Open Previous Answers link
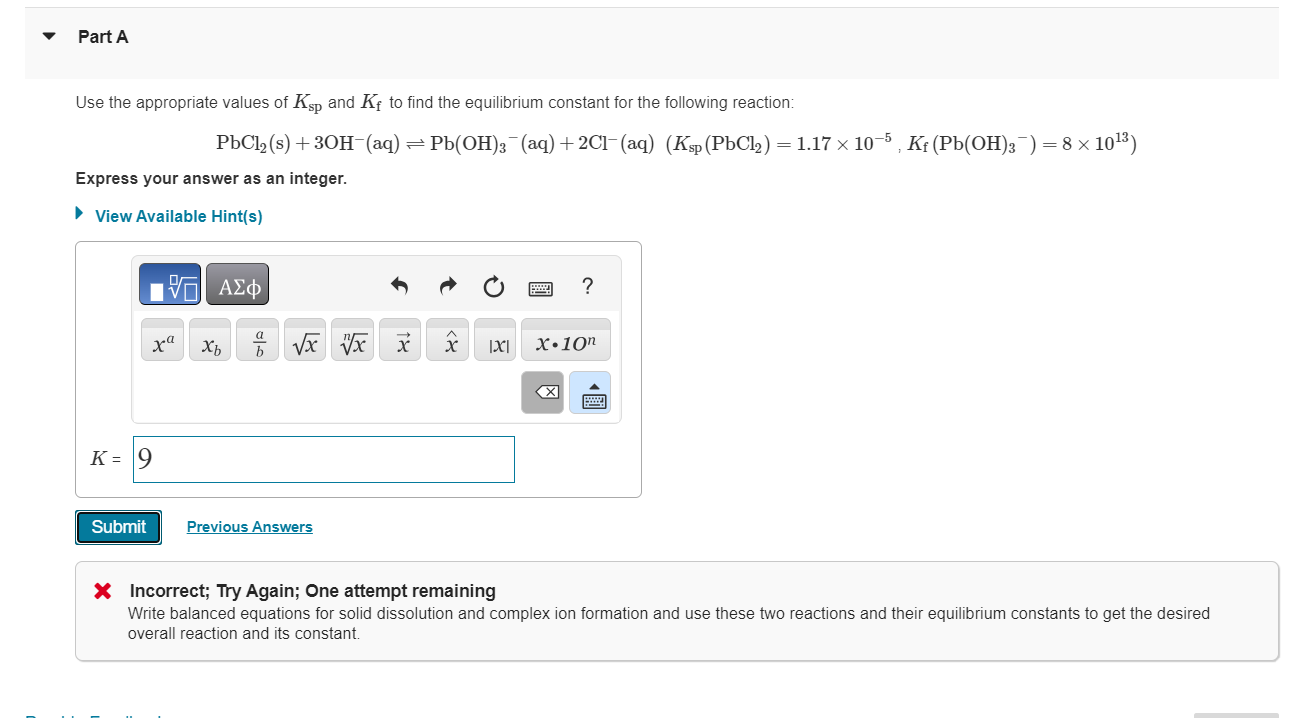The width and height of the screenshot is (1293, 718). pyautogui.click(x=249, y=526)
